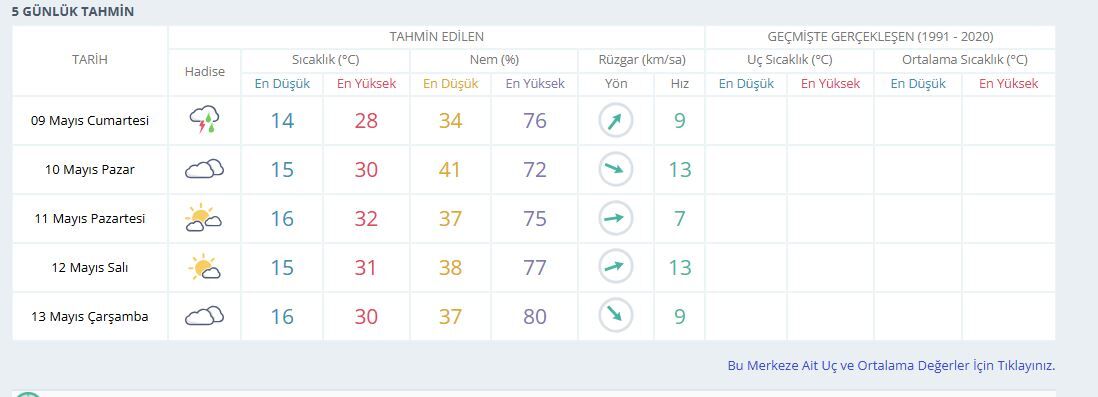This screenshot has height=397, width=1098.
Task: Click lowest humidity 37 for 11 Mayıs Pazartesi
Action: (450, 218)
